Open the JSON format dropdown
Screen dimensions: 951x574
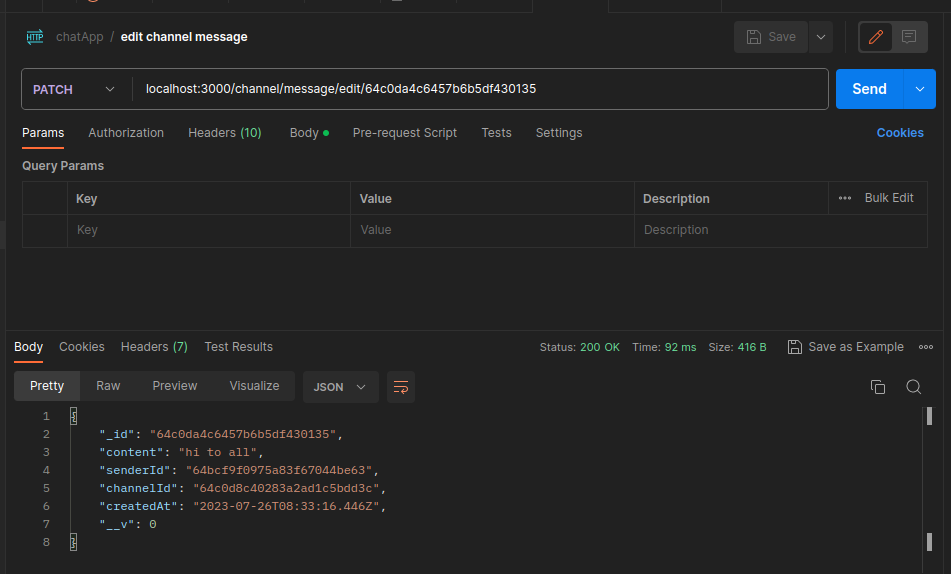pyautogui.click(x=340, y=387)
